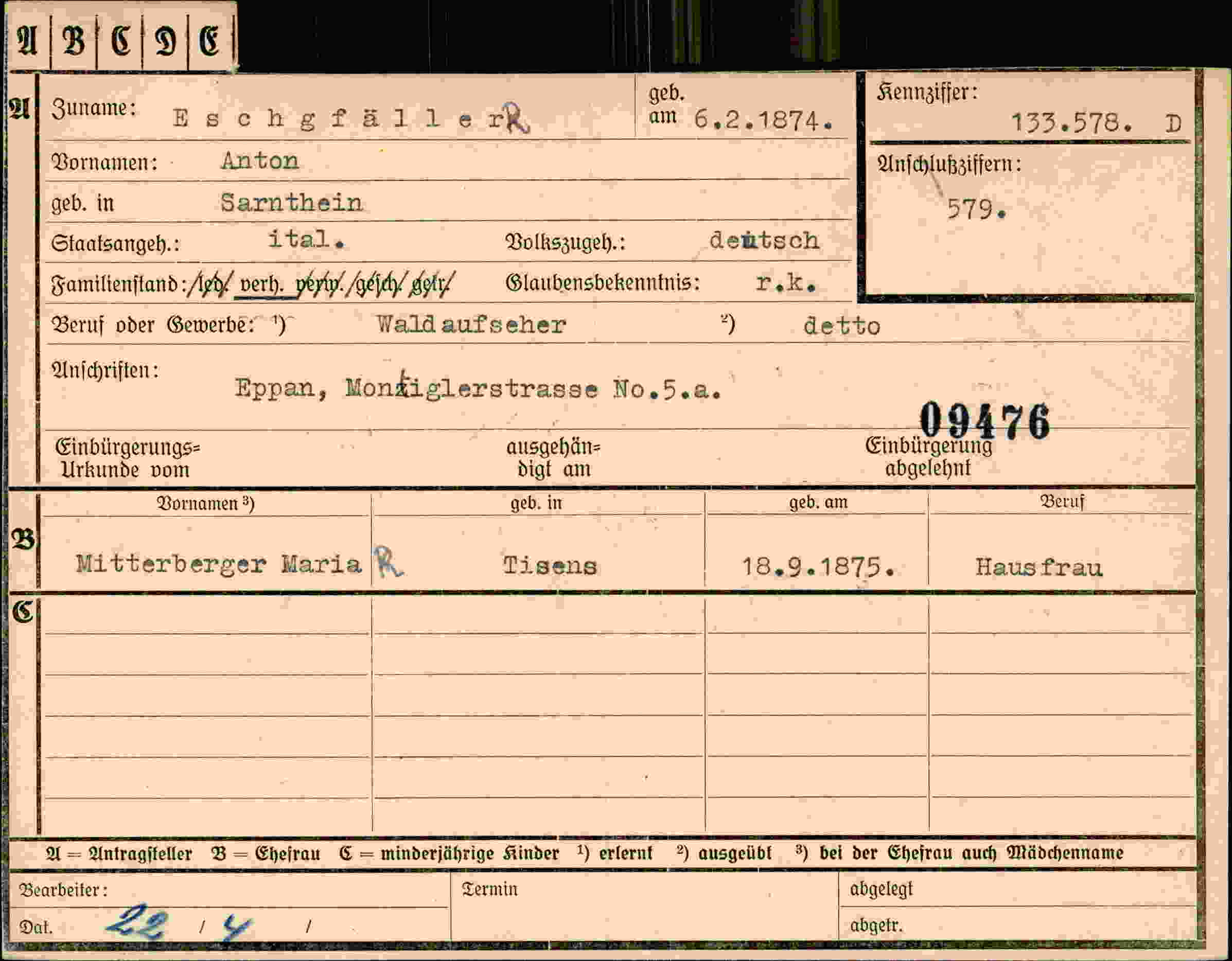1232x961 pixels.
Task: Click the legend 'A = Antragsteller'
Action: (x=119, y=854)
